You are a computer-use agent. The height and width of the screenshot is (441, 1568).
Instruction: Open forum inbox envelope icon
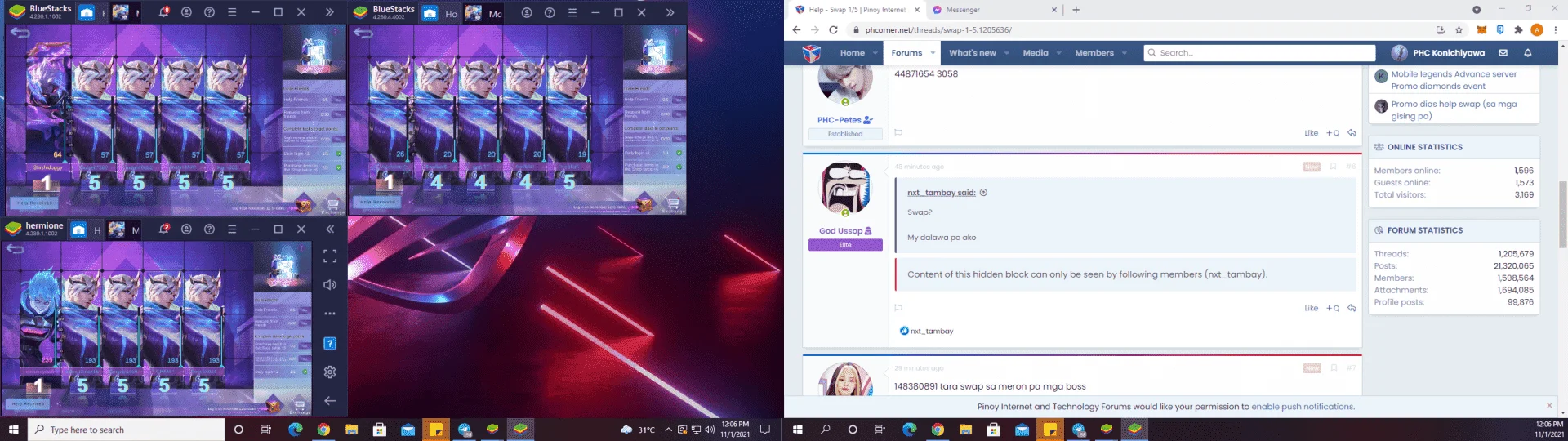[x=1503, y=53]
